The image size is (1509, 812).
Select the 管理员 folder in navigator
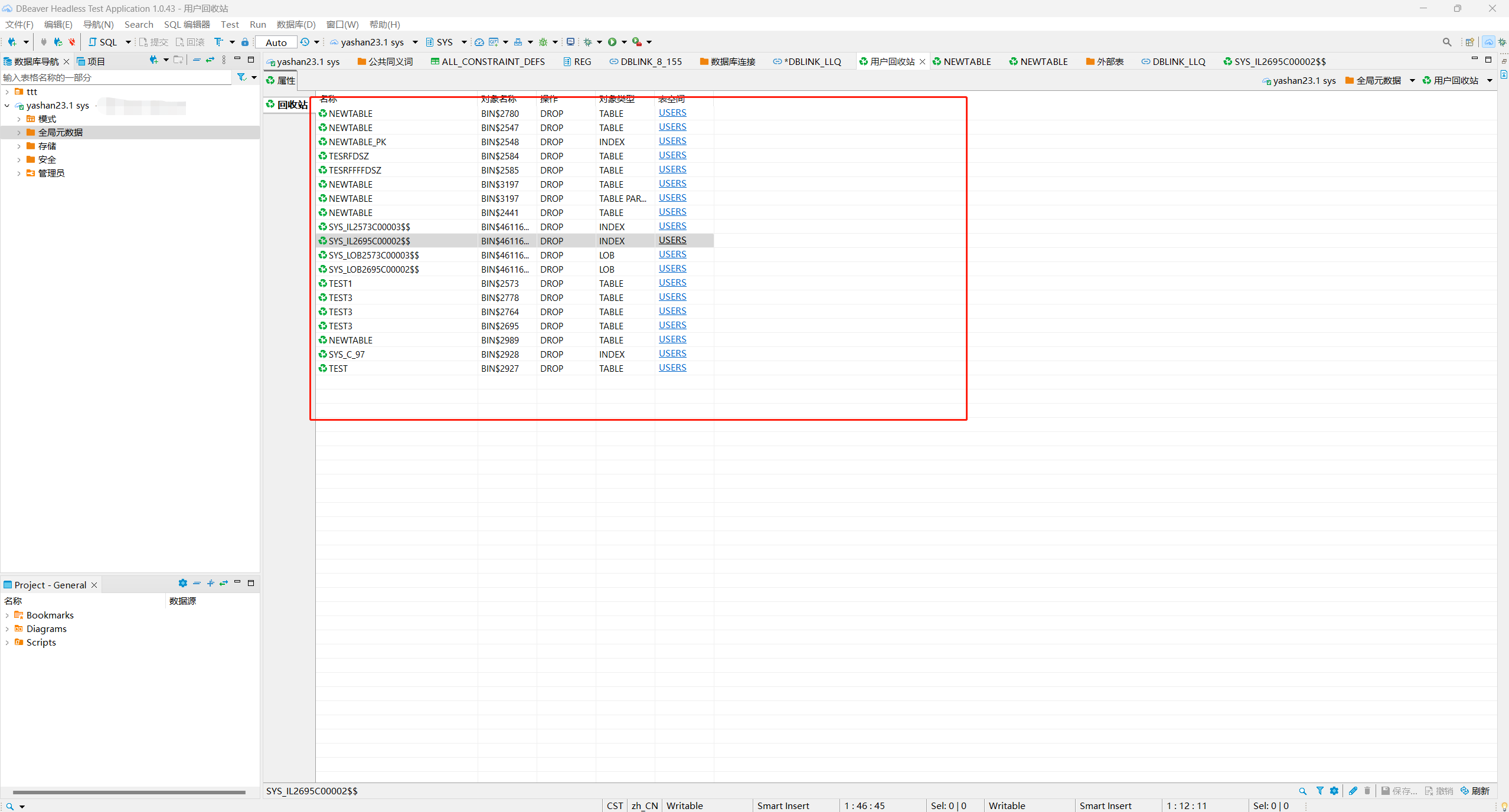[51, 173]
